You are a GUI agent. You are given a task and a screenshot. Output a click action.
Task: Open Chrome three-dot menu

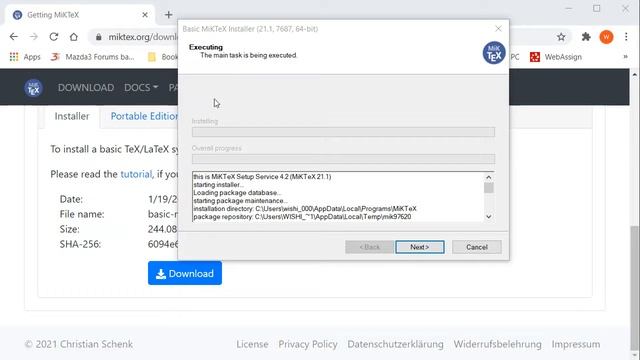coord(626,37)
